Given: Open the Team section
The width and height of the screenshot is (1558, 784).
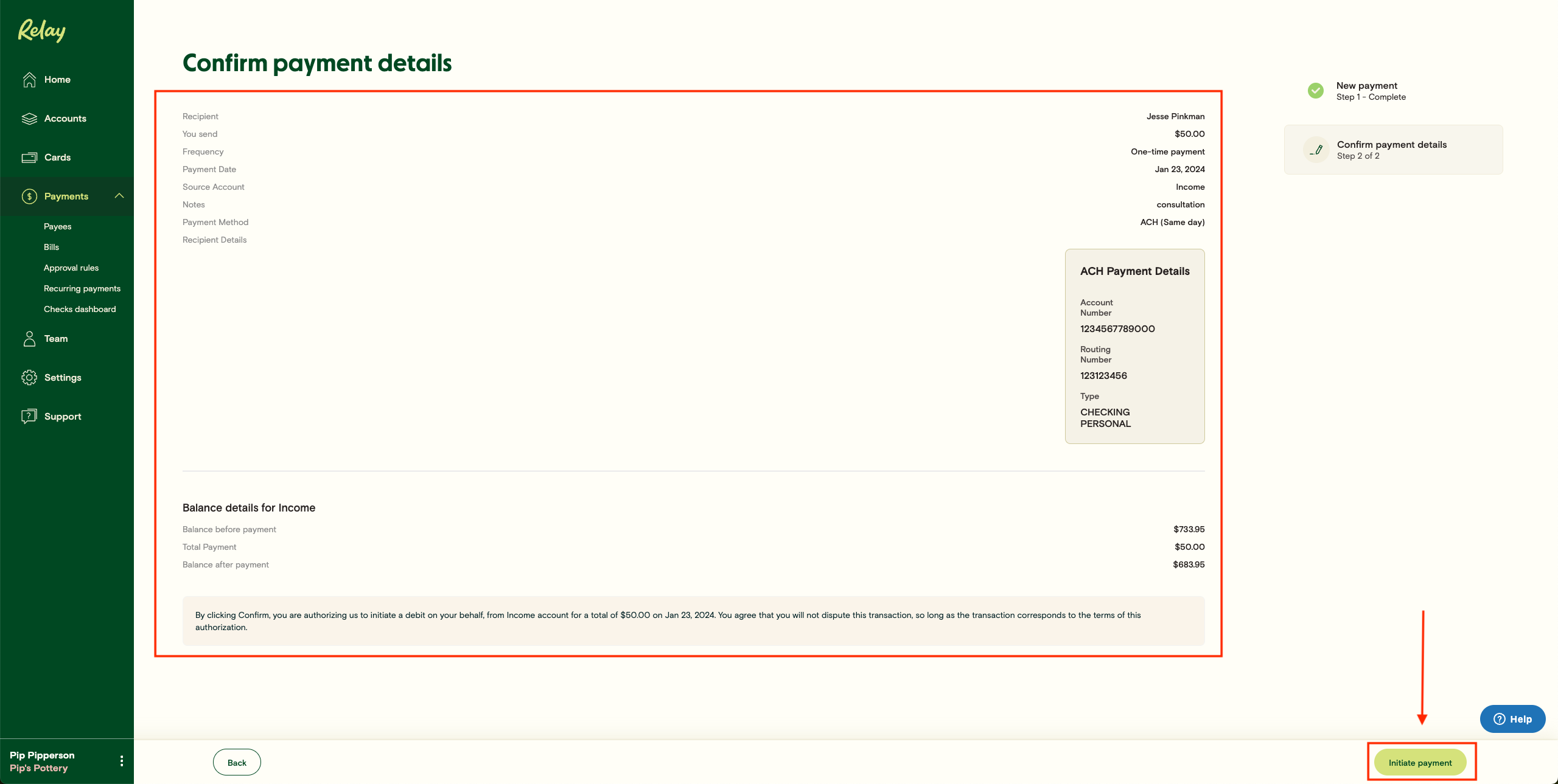Looking at the screenshot, I should (55, 338).
